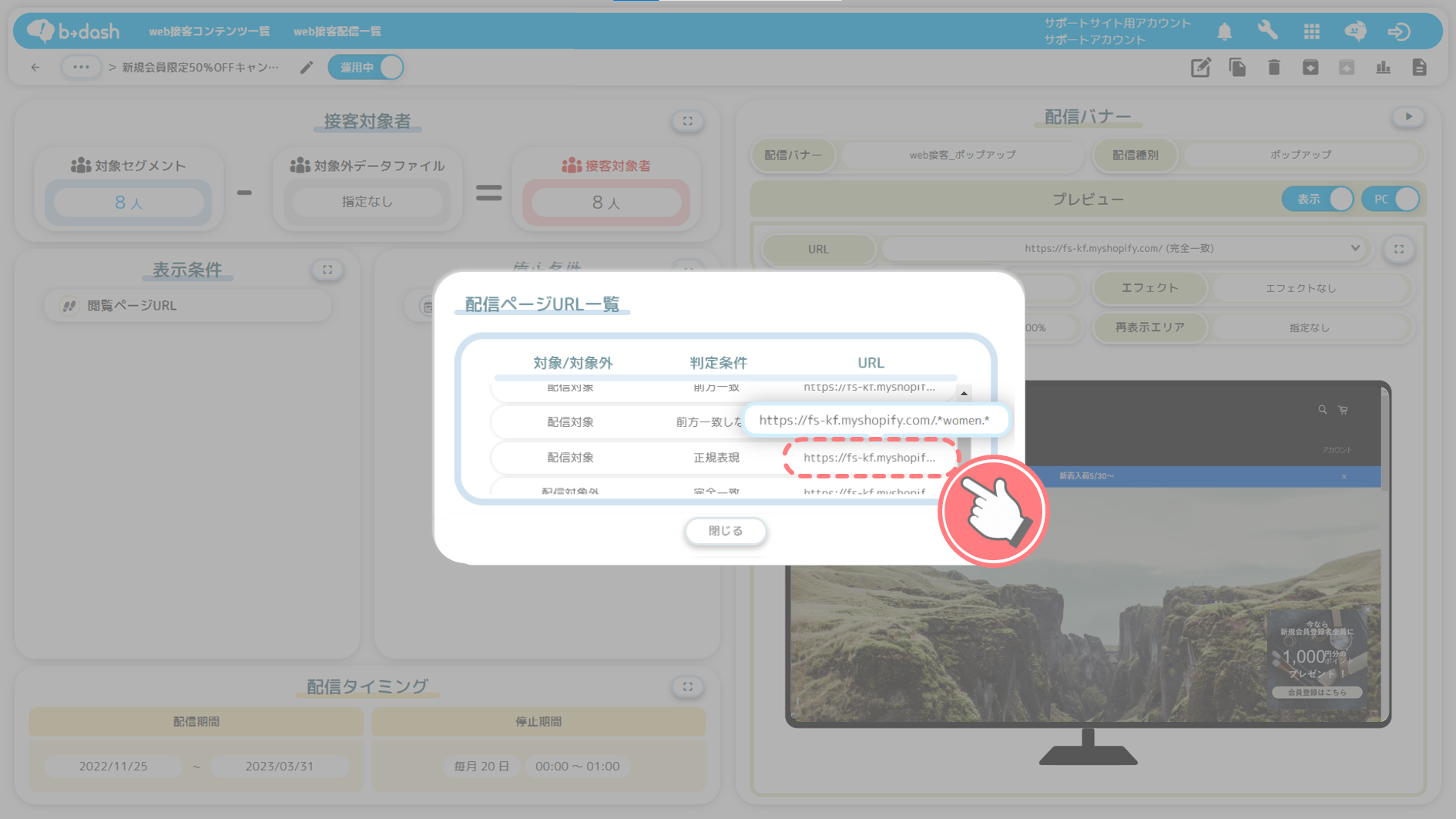Image resolution: width=1456 pixels, height=819 pixels.
Task: Expand the 表示条件 panel
Action: point(327,270)
